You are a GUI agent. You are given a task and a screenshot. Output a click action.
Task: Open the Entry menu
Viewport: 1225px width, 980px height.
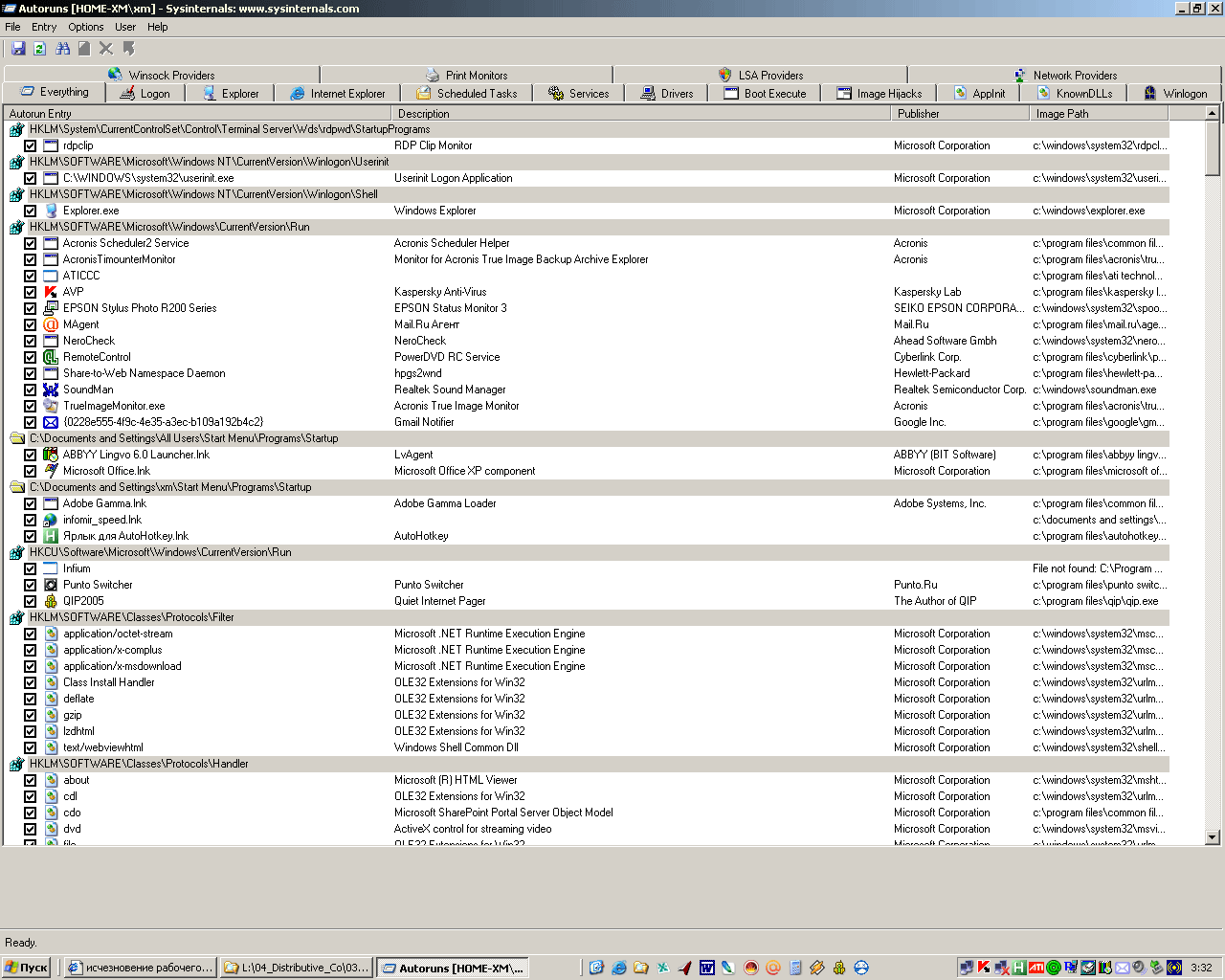[x=44, y=27]
